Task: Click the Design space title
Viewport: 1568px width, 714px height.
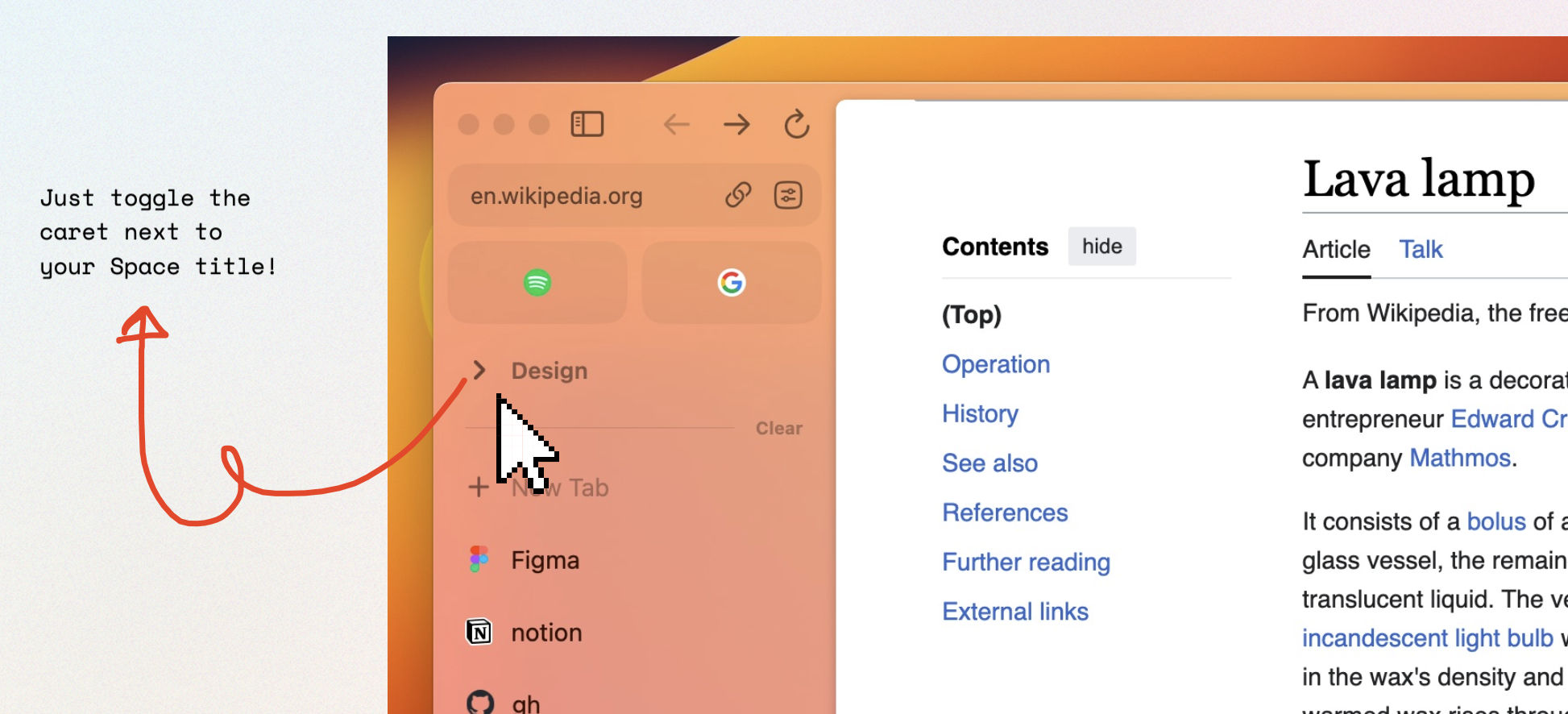Action: (x=550, y=371)
